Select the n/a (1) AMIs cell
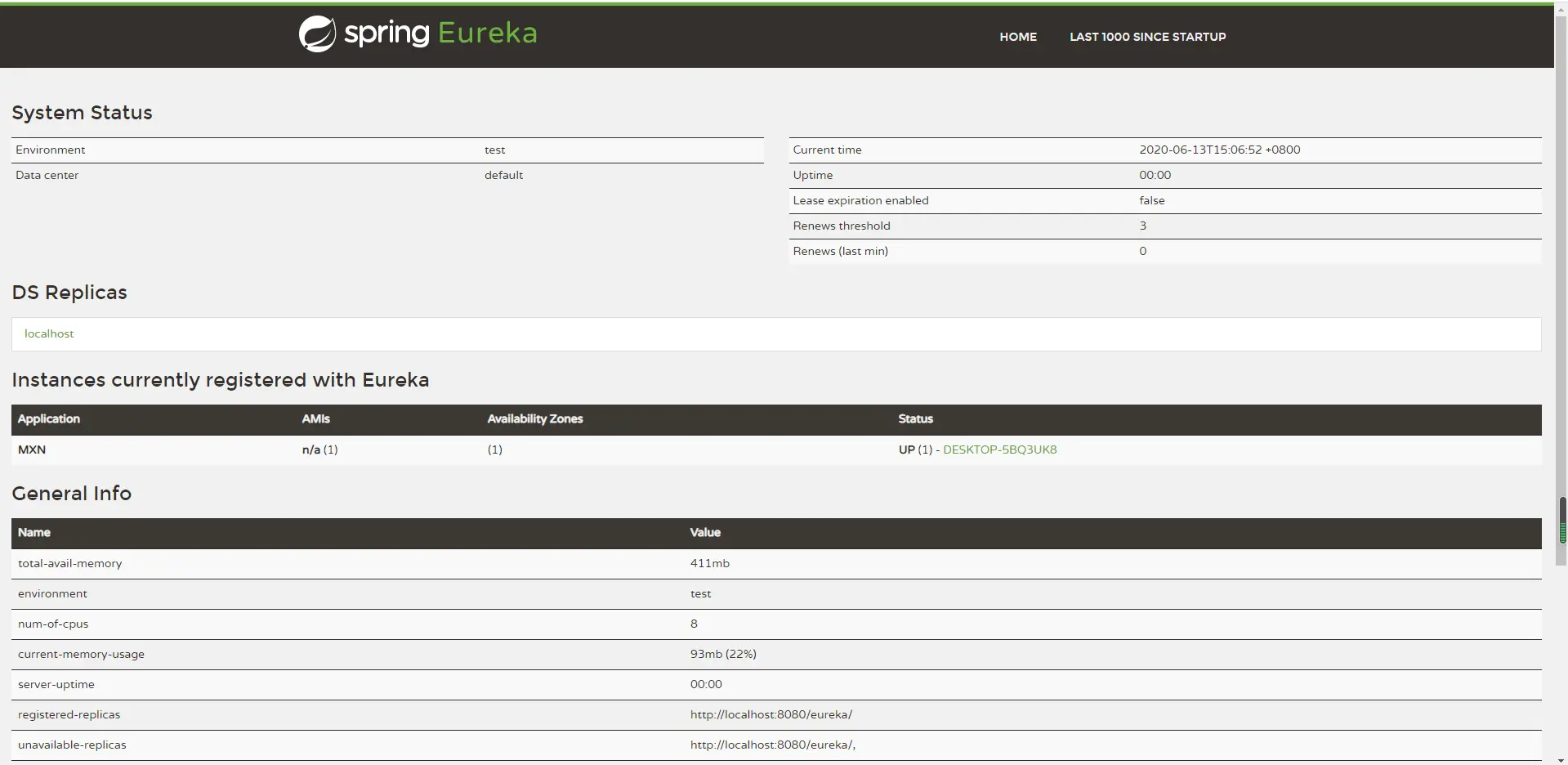The image size is (1568, 765). 320,450
